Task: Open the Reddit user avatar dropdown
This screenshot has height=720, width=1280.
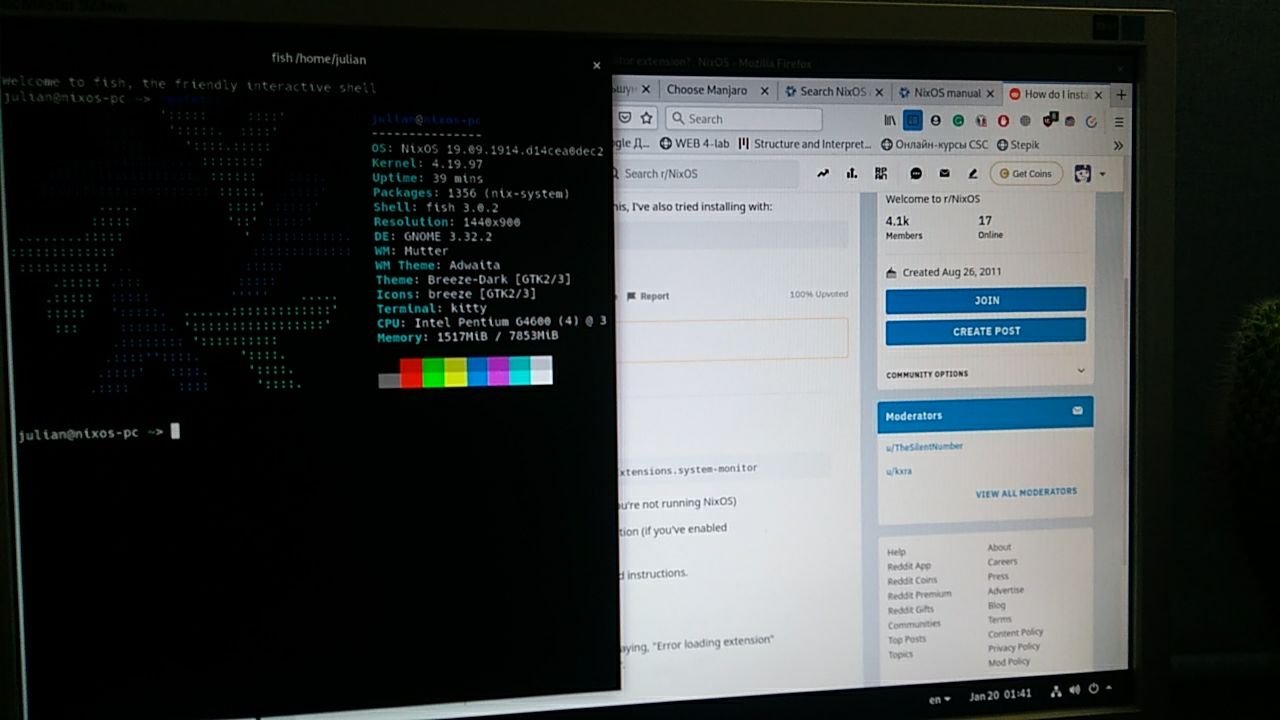Action: pyautogui.click(x=1090, y=174)
